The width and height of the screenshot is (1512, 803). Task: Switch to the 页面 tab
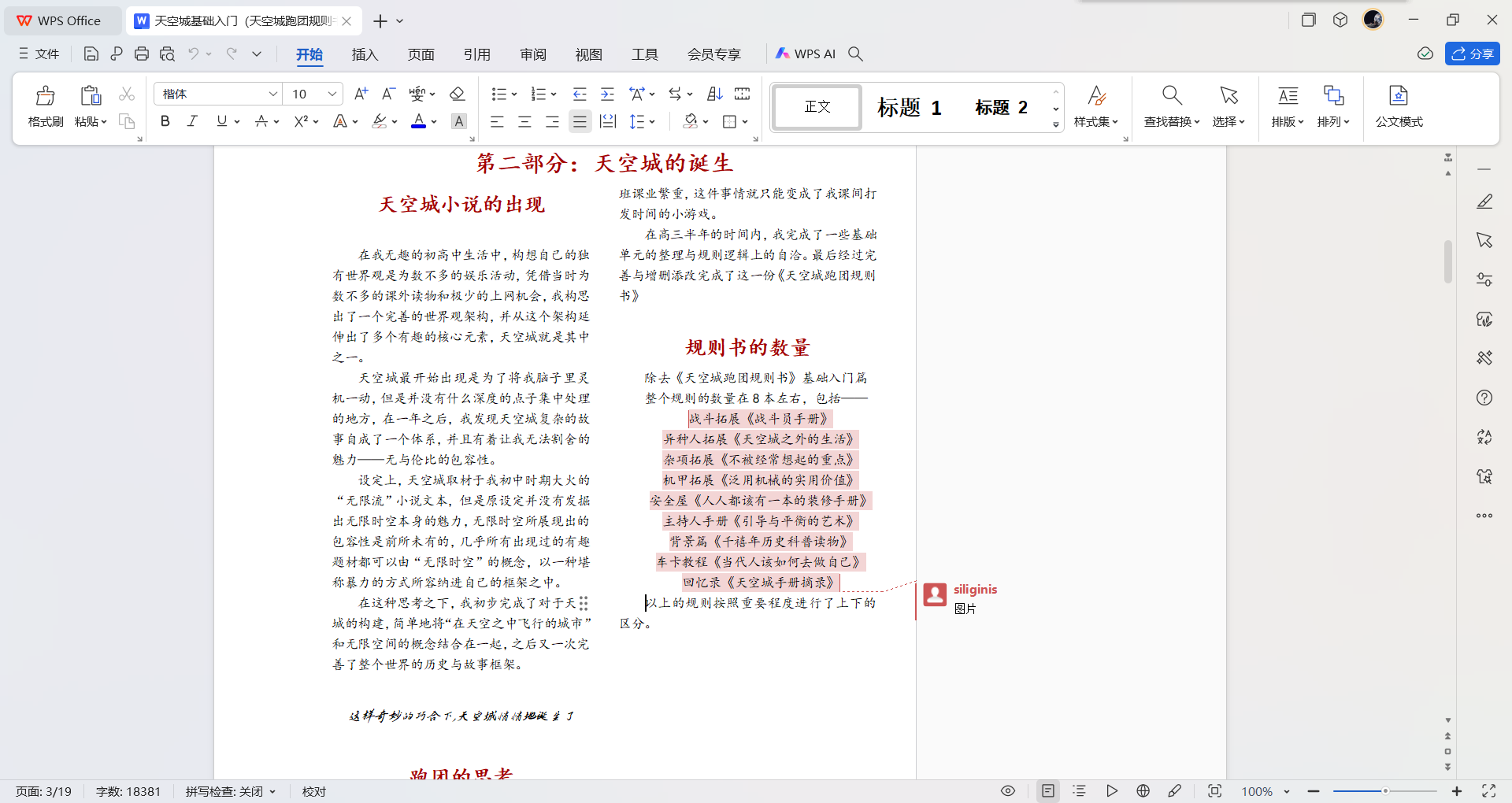[421, 54]
